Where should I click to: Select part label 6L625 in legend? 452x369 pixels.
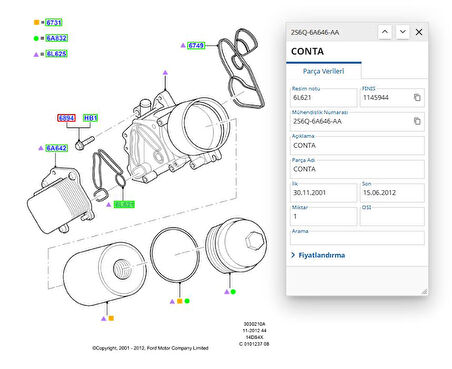(56, 54)
